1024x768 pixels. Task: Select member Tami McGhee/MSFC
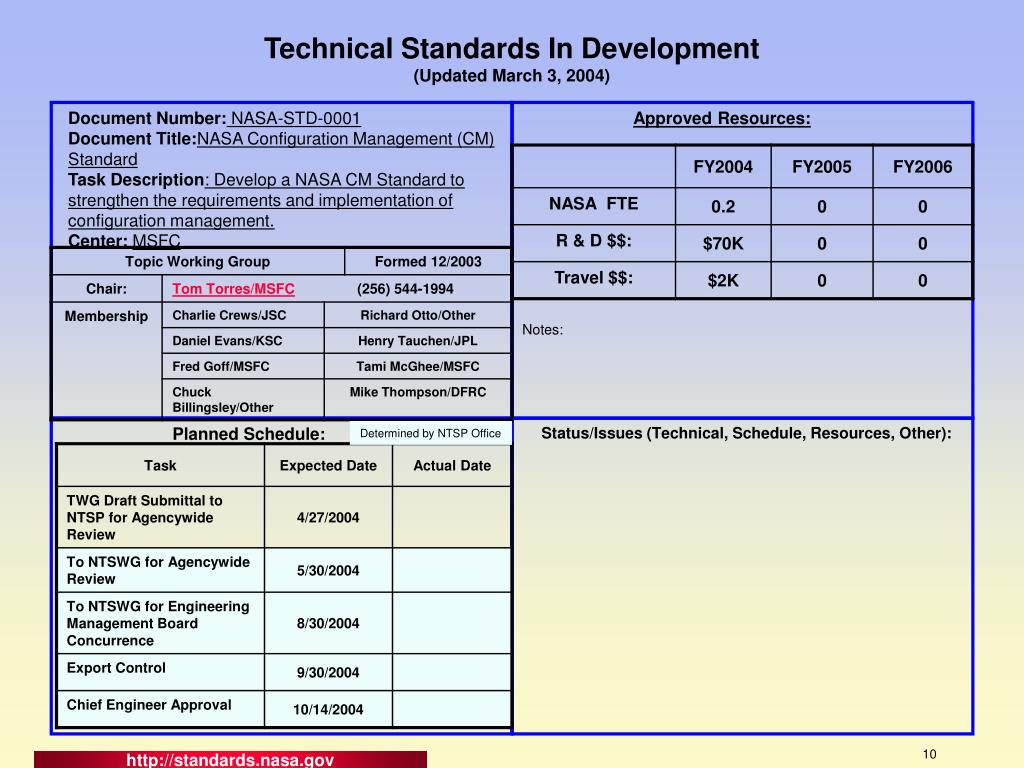417,366
